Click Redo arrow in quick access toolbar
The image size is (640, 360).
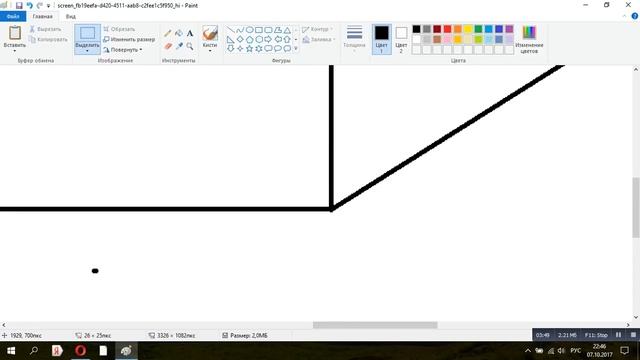pos(40,6)
